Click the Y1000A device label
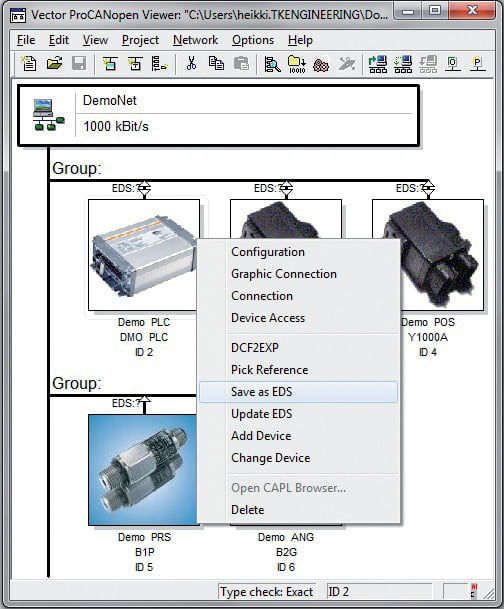Screen dimensions: 504x609 [x=428, y=337]
